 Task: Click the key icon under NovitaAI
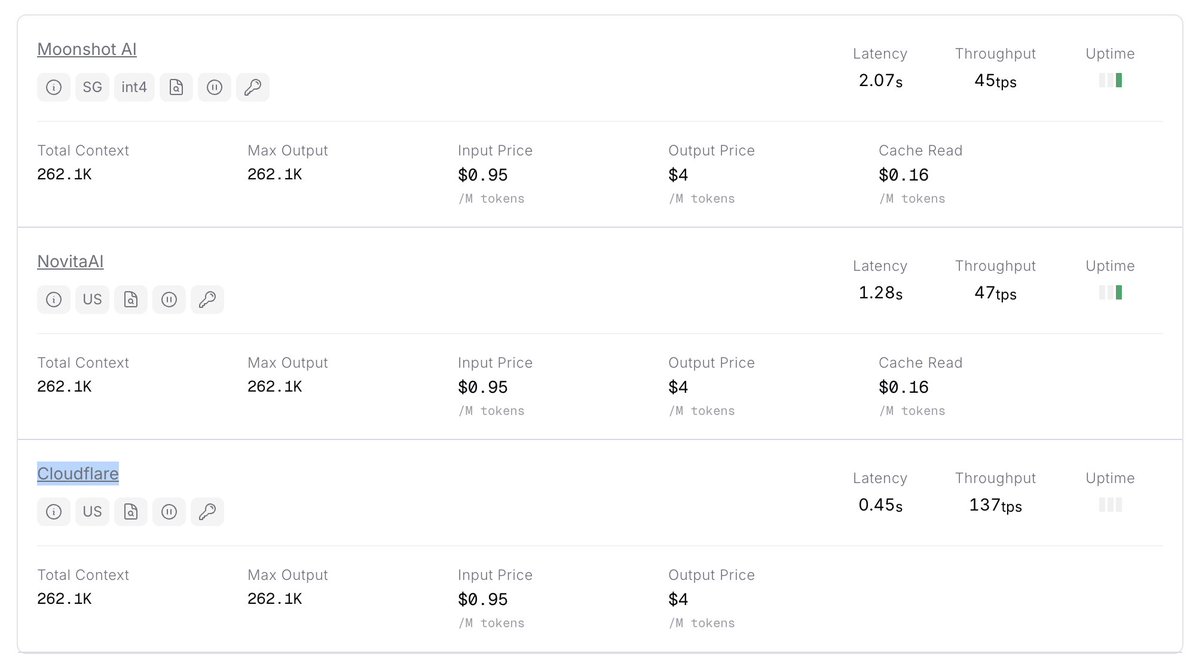point(207,299)
